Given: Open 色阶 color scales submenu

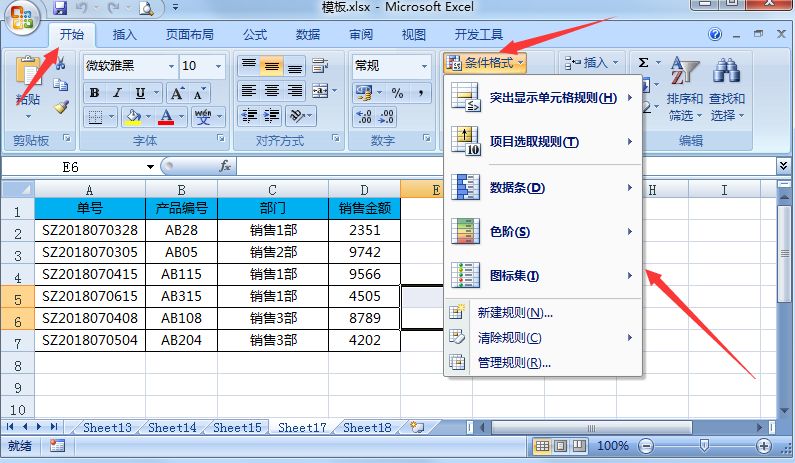Looking at the screenshot, I should [543, 232].
